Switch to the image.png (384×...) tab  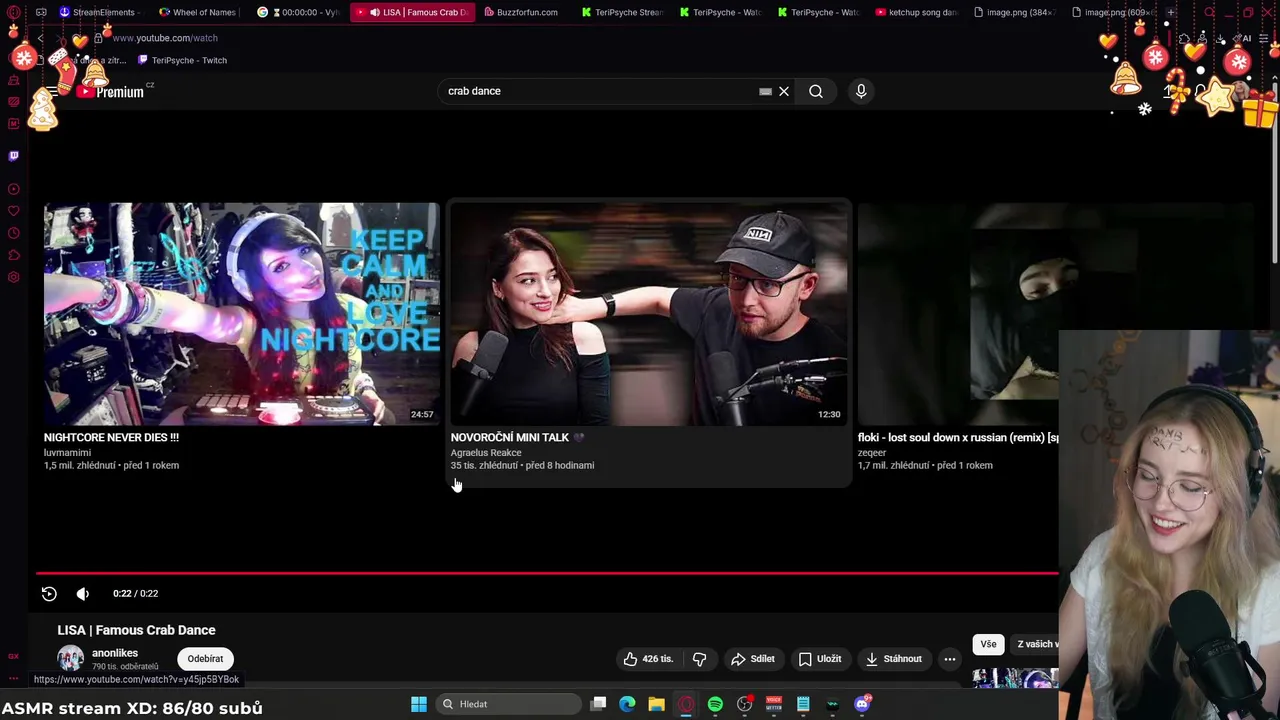tap(1013, 12)
